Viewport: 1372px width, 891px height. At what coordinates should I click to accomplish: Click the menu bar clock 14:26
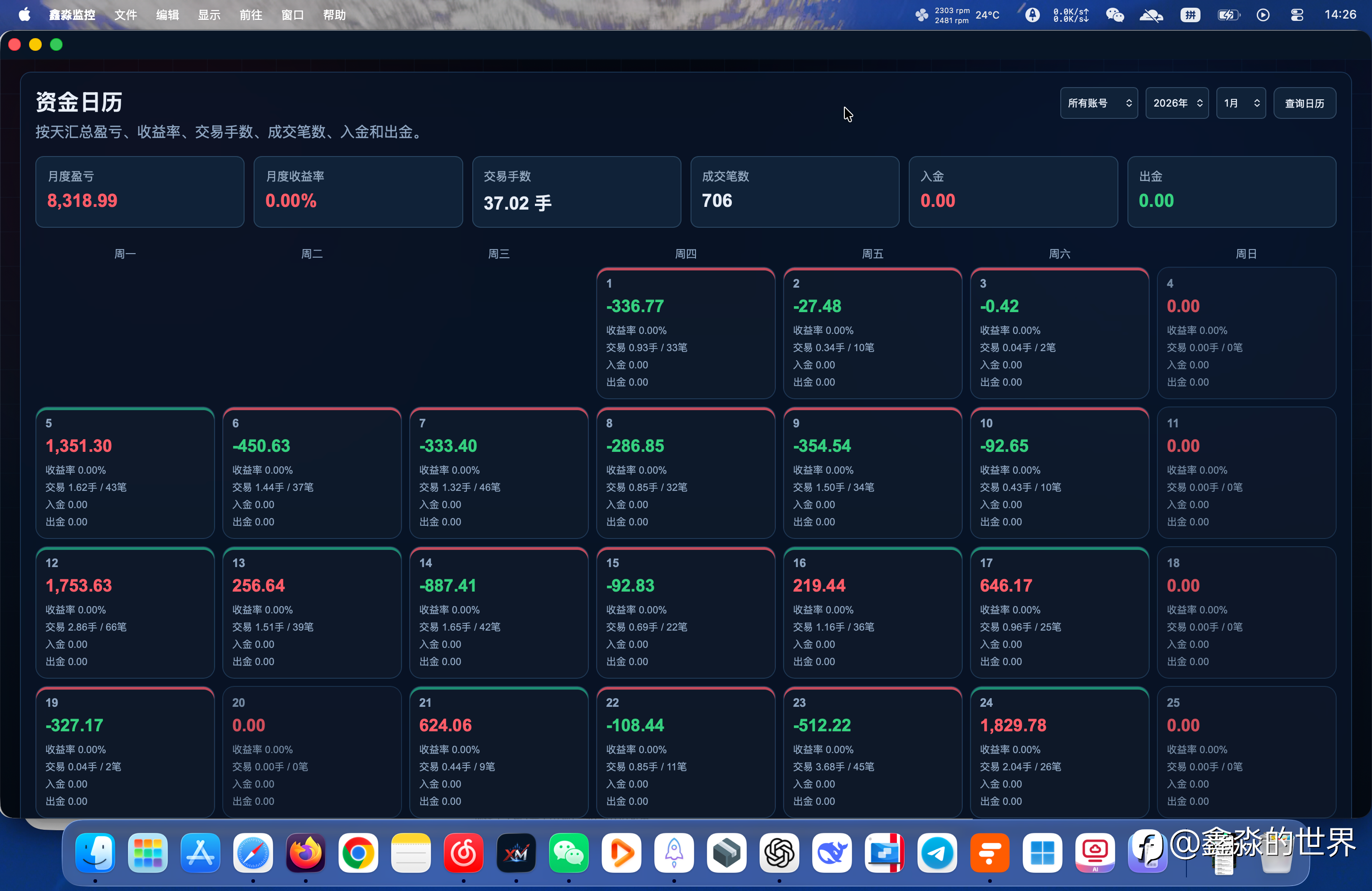[1340, 15]
